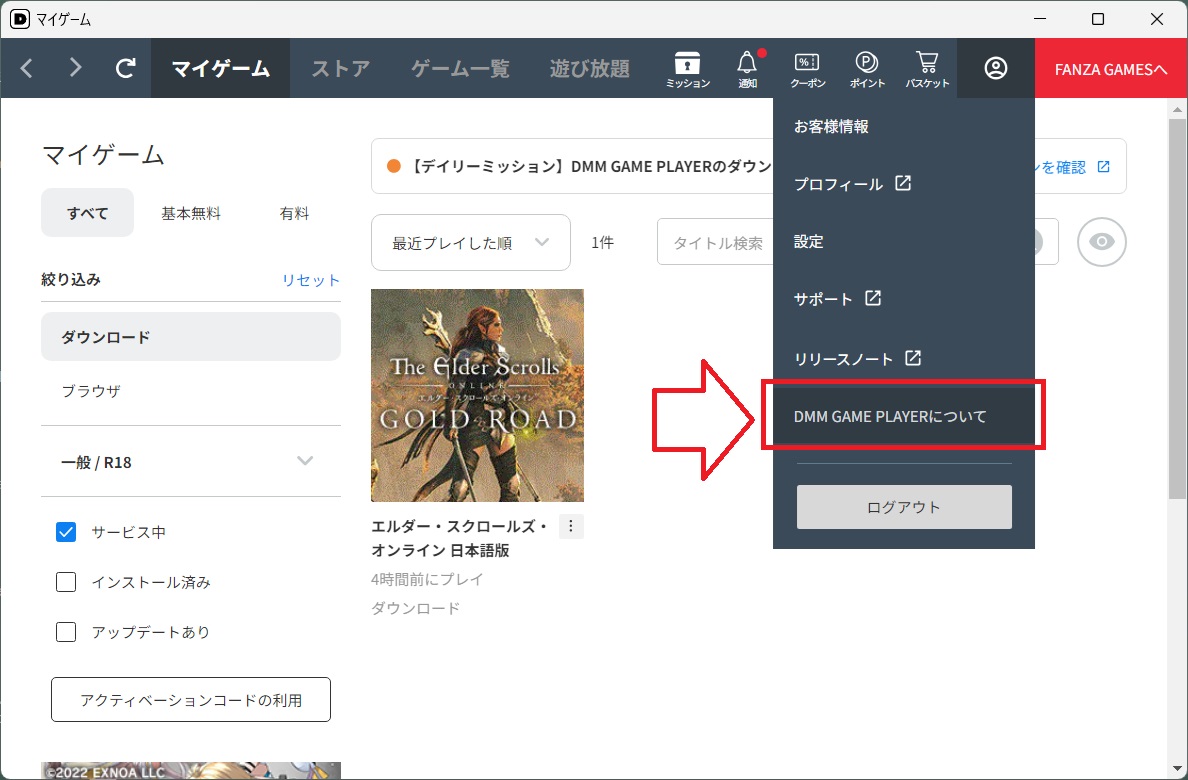Click in the タイトル検索 search field

715,243
